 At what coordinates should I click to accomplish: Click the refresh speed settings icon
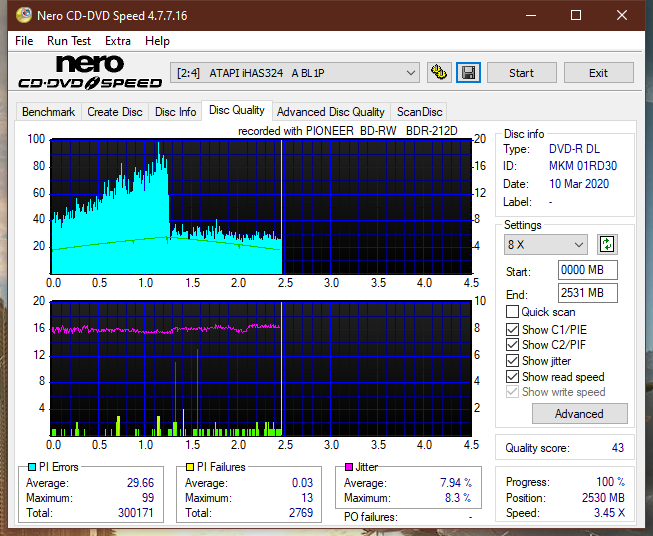[x=607, y=244]
